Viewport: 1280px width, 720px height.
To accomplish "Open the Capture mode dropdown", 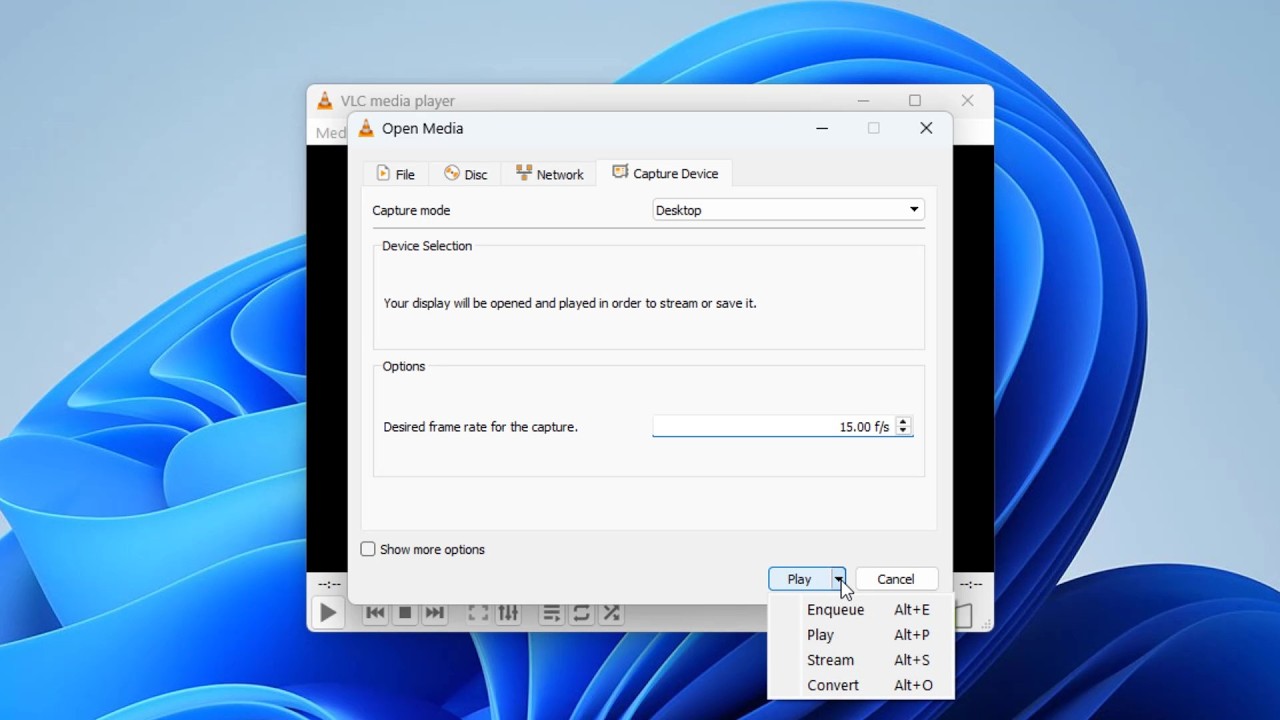I will point(788,210).
